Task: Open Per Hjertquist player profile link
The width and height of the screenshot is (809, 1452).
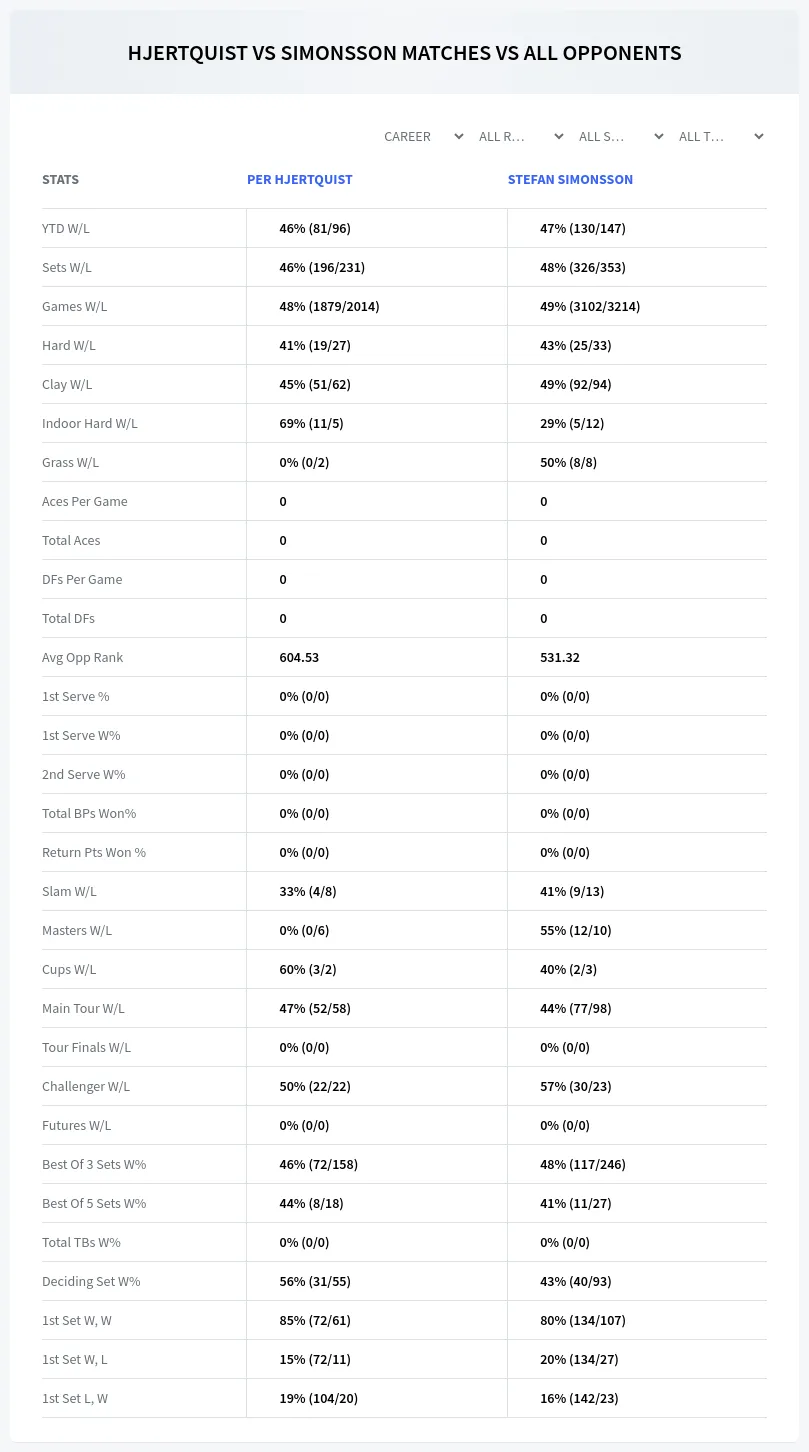Action: point(300,180)
